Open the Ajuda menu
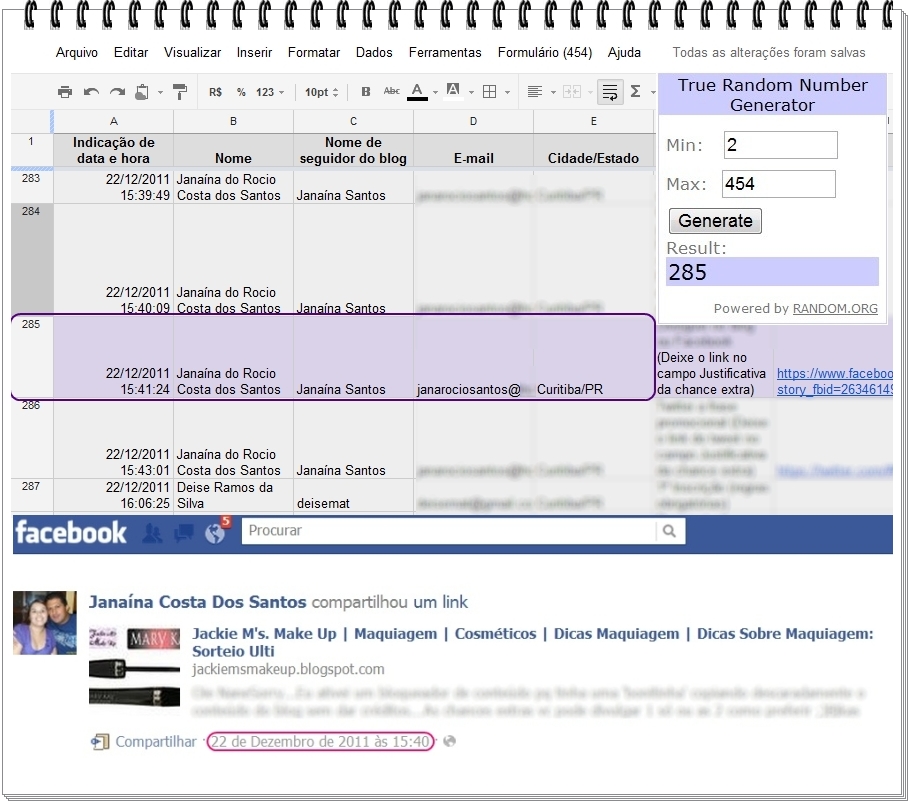 tap(624, 52)
